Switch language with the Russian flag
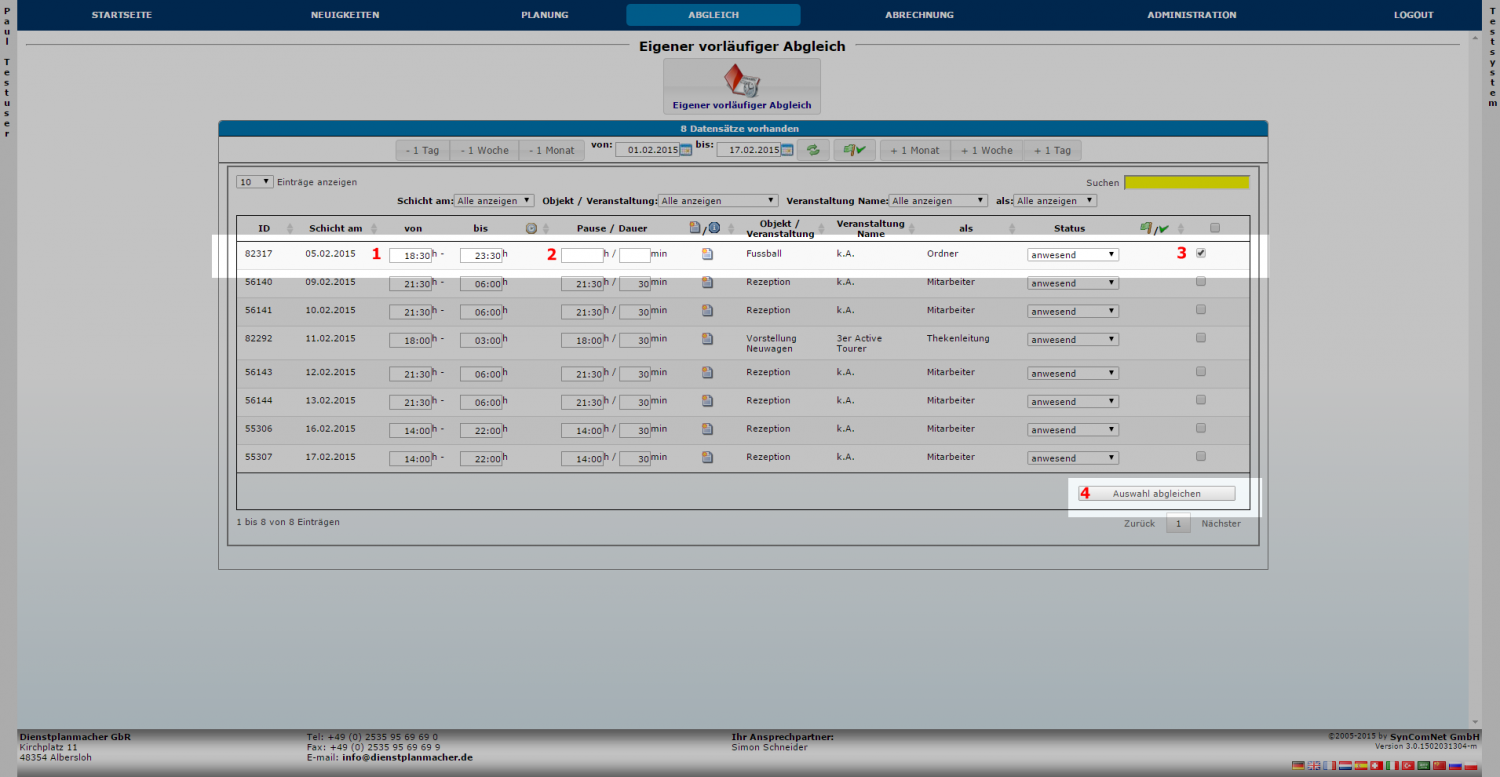Viewport: 1500px width, 777px height. pos(1455,765)
